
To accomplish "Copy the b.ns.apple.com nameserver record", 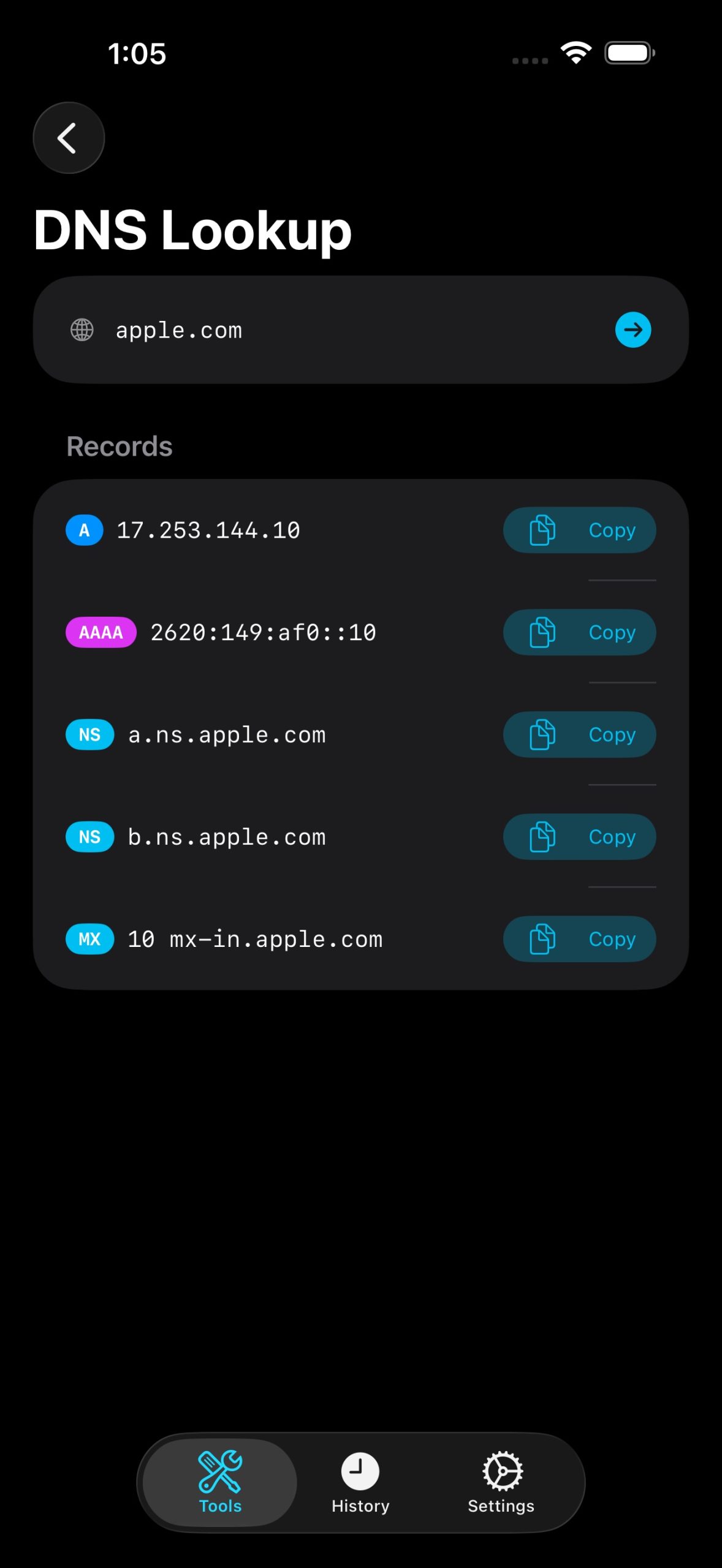I will click(x=579, y=837).
